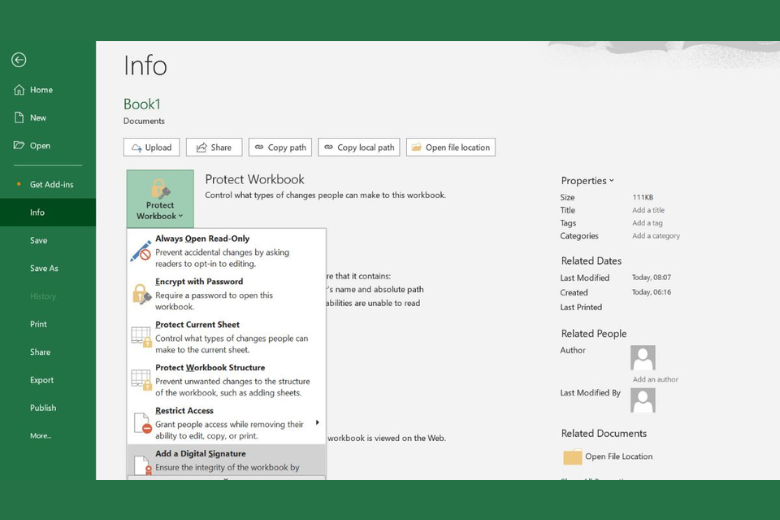Select the sidebar Share entry
The image size is (780, 520).
point(48,352)
